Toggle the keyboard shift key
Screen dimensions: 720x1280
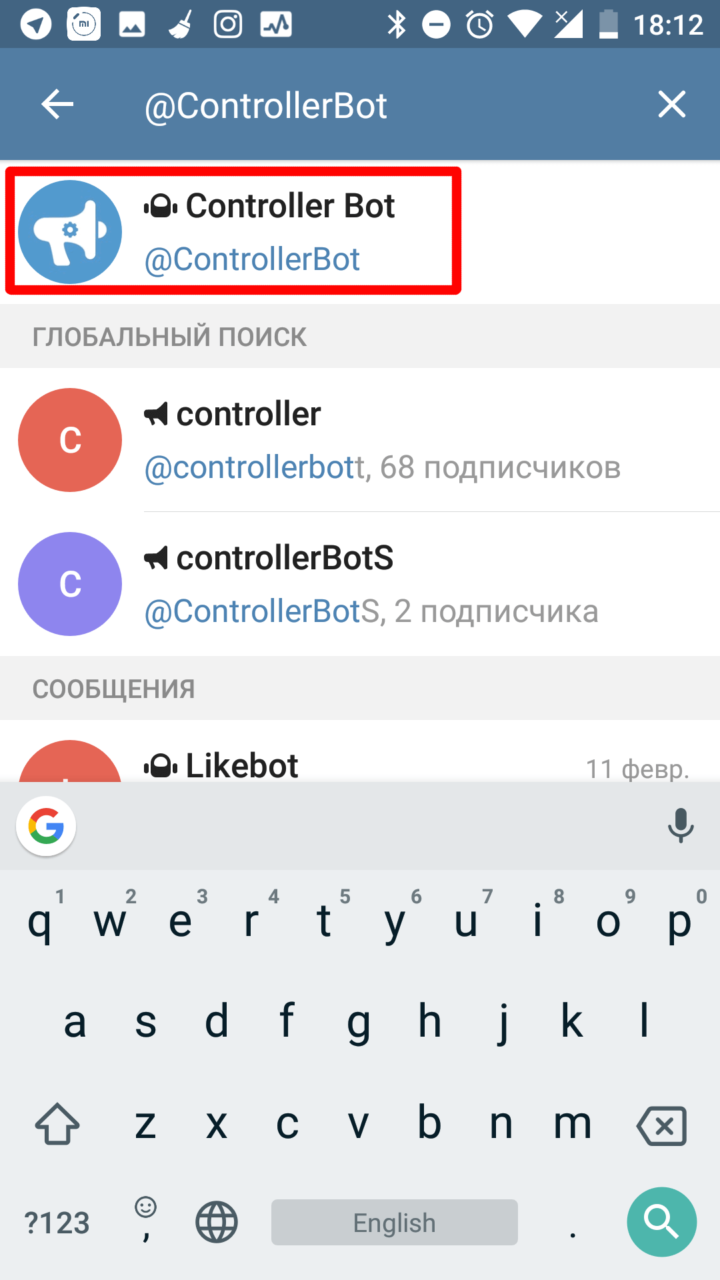pyautogui.click(x=58, y=1124)
